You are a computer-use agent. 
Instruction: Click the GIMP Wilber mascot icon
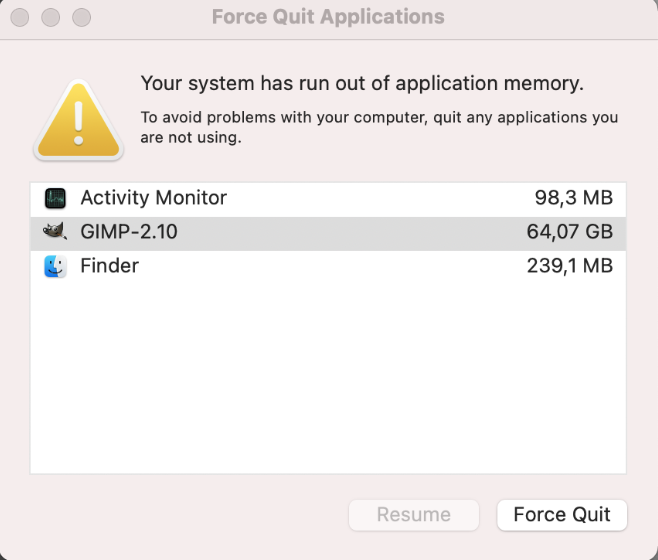(x=55, y=232)
